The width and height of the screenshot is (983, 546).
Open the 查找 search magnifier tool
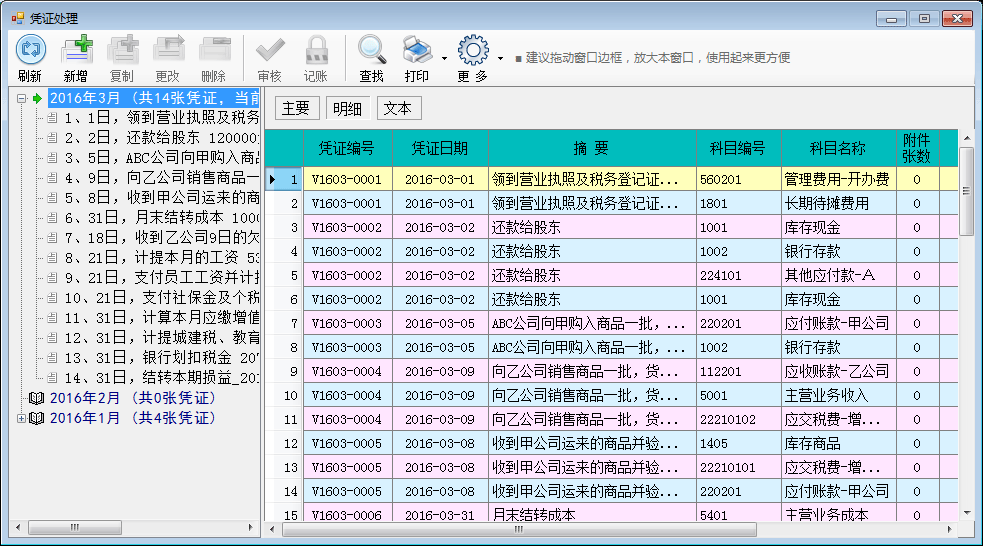(x=372, y=50)
